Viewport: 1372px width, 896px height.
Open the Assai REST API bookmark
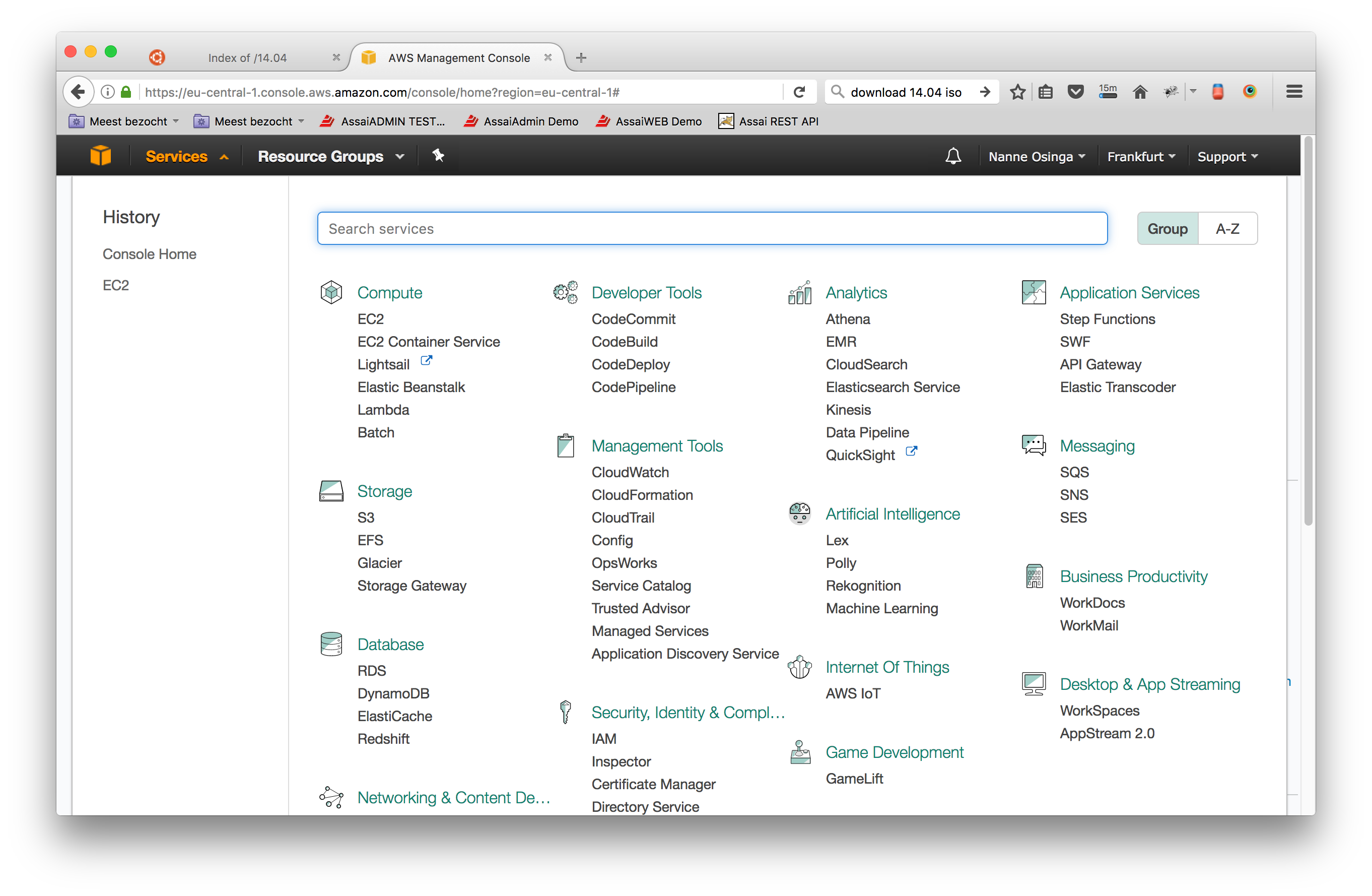pyautogui.click(x=768, y=121)
